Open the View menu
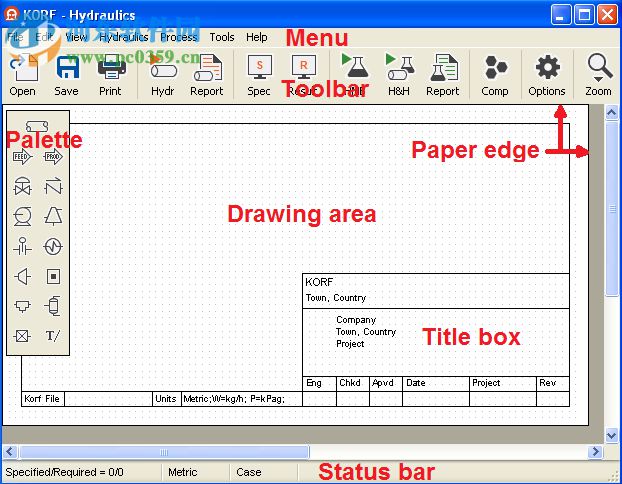 point(76,37)
